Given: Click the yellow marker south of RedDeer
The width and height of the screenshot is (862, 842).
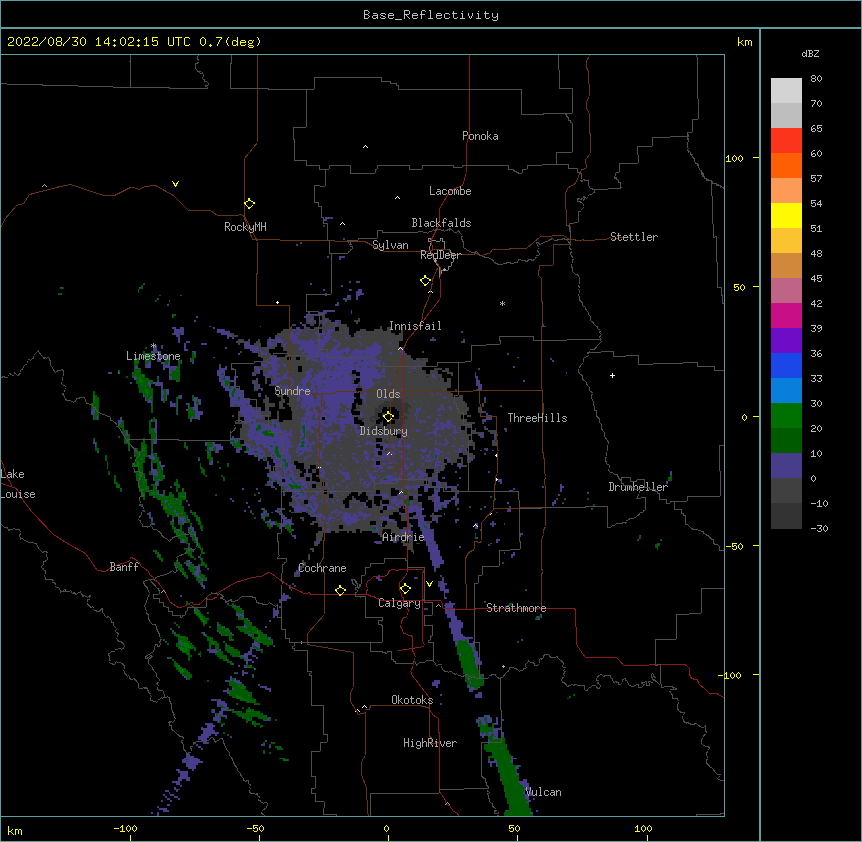Looking at the screenshot, I should (x=426, y=280).
